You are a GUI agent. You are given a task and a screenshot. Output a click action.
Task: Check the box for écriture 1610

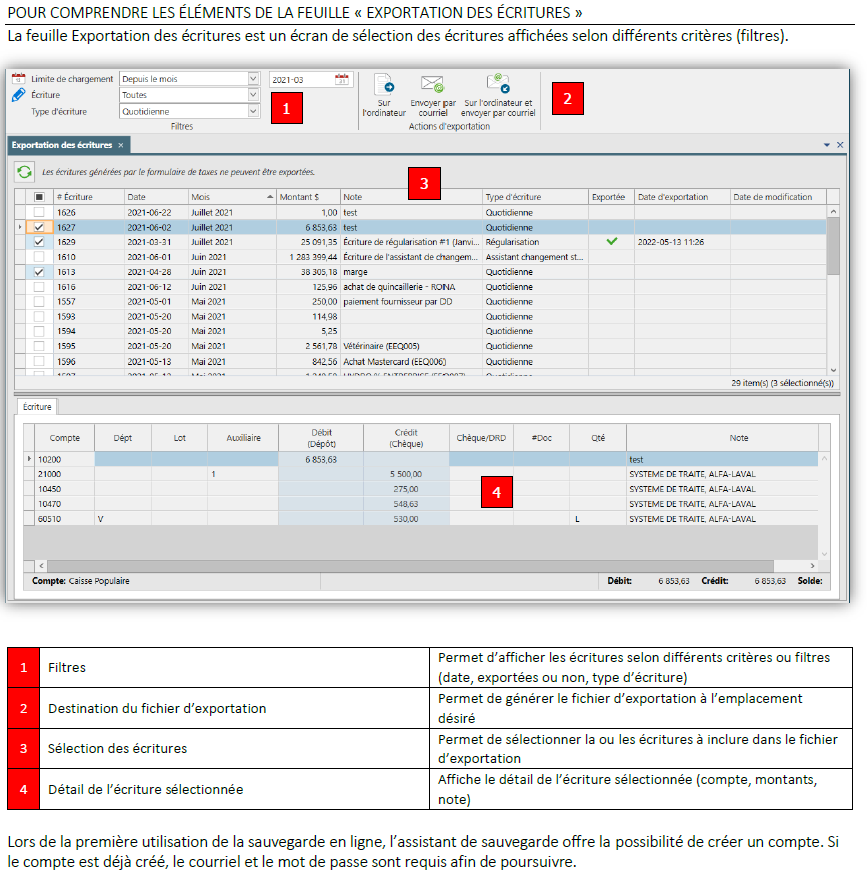pos(39,257)
